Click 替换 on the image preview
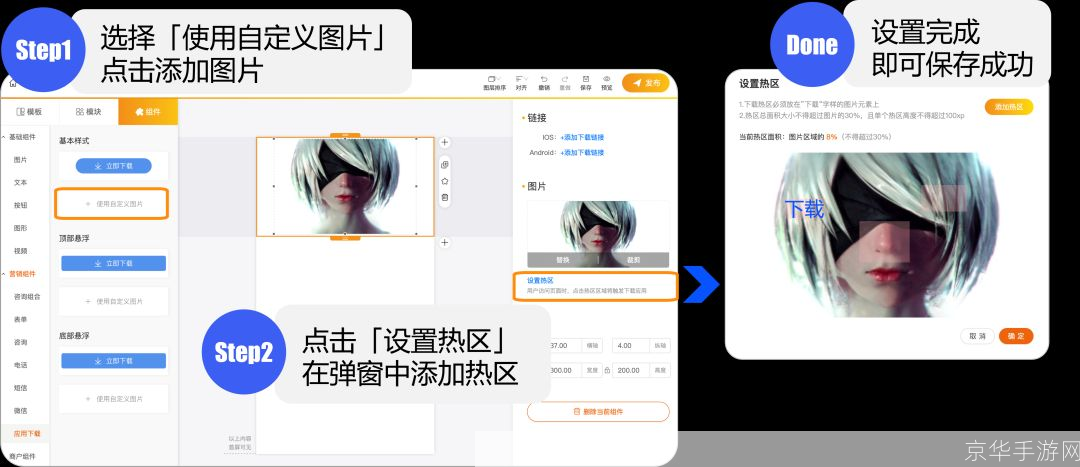The width and height of the screenshot is (1080, 467). coord(563,260)
